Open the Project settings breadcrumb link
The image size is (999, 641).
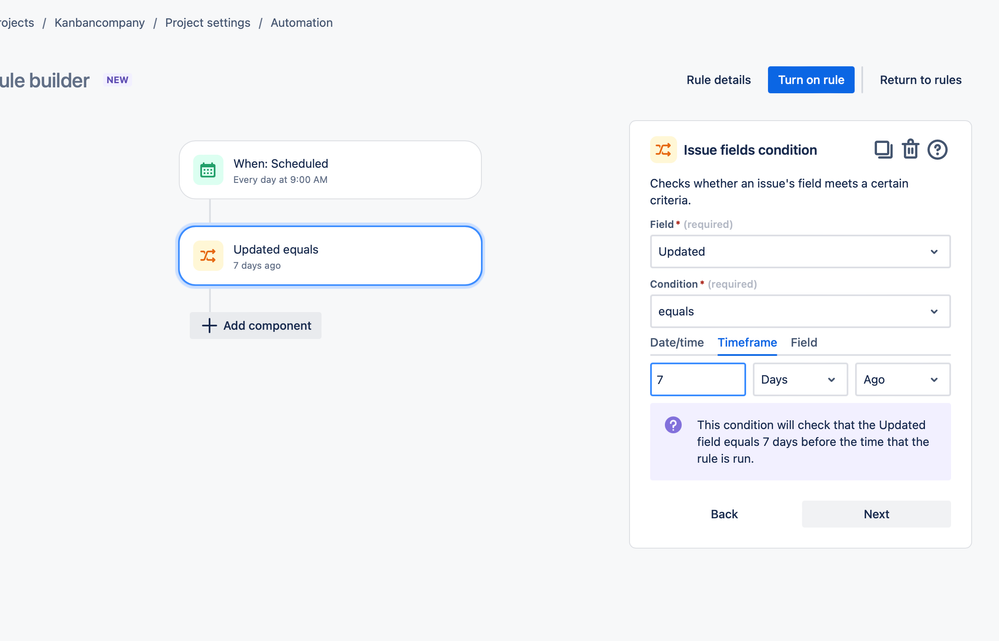coord(208,23)
